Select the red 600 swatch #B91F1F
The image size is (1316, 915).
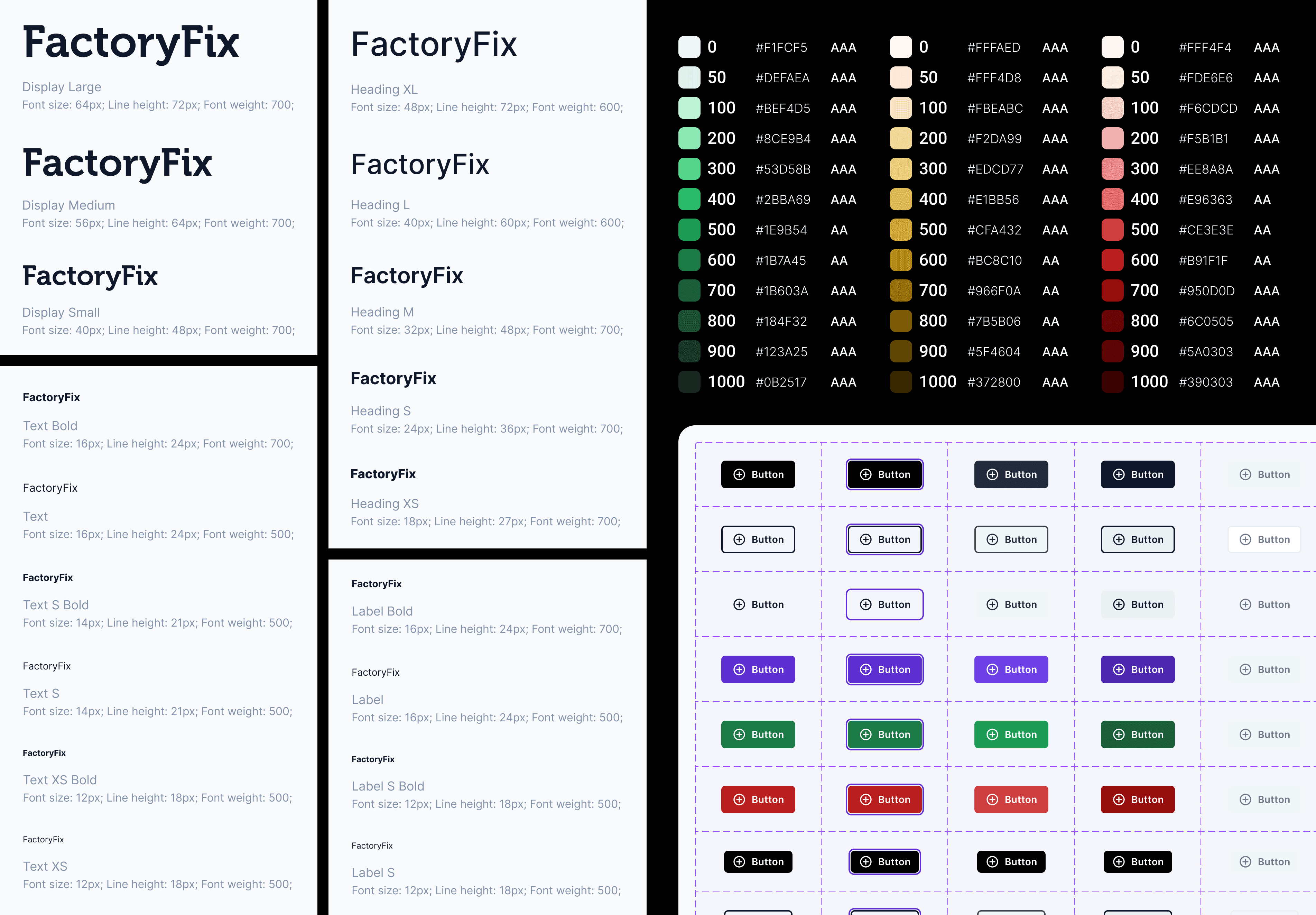(1112, 260)
